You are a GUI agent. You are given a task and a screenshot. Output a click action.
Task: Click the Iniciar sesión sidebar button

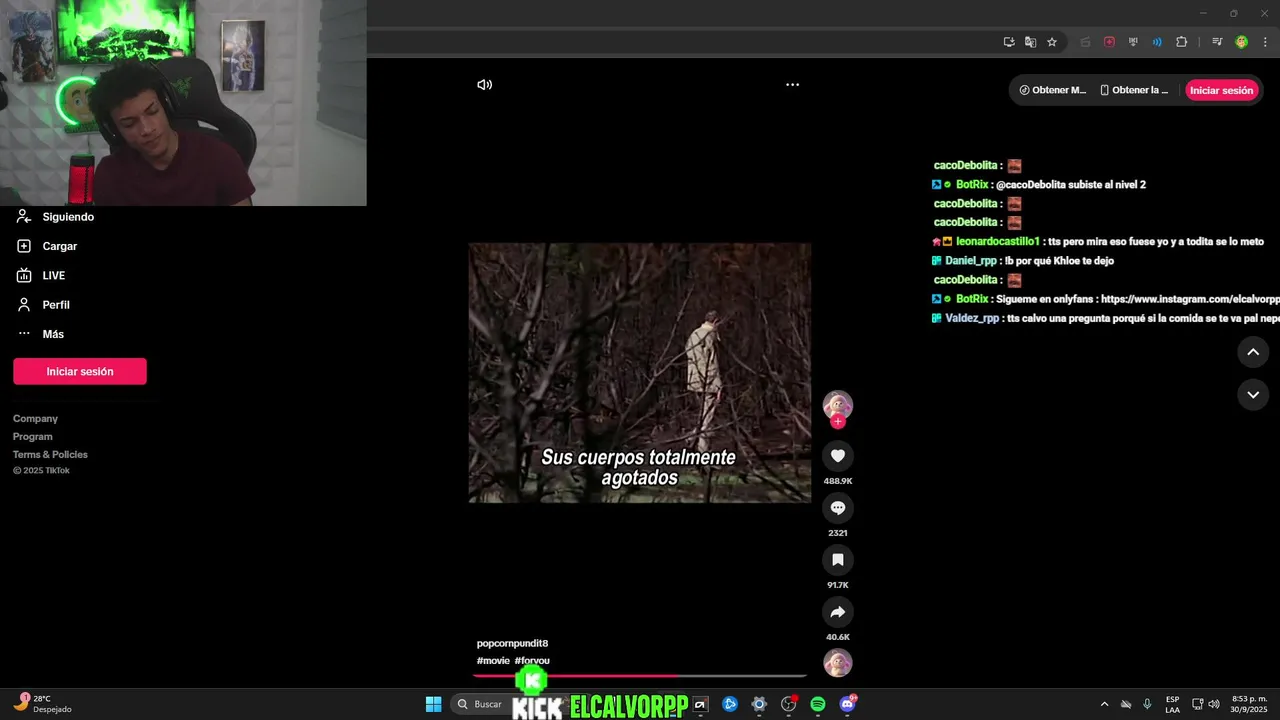(x=80, y=371)
